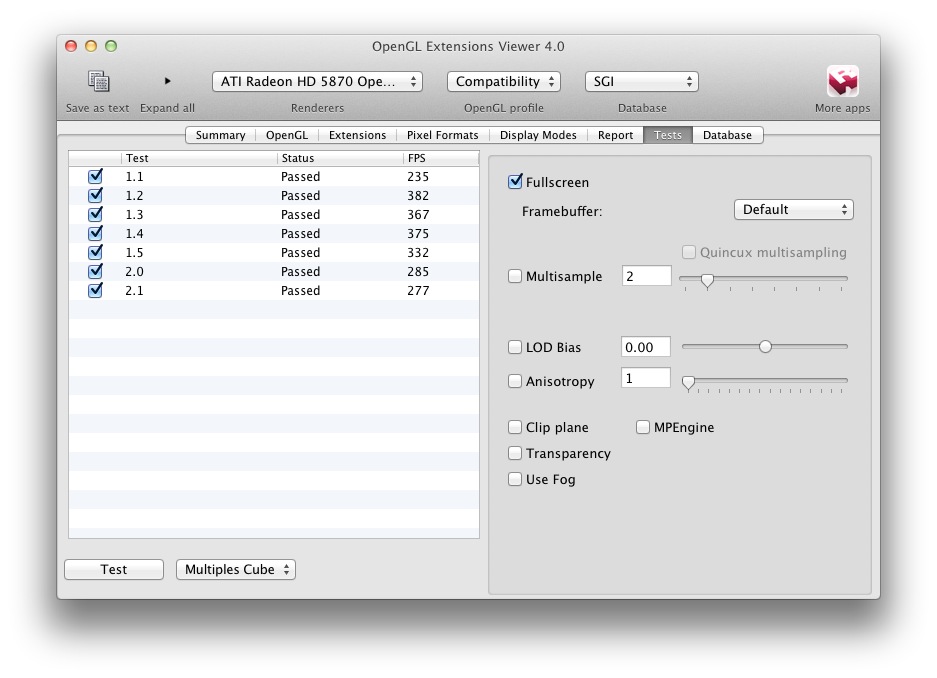The width and height of the screenshot is (937, 678).
Task: Open the Multiples Cube dropdown
Action: tap(236, 569)
